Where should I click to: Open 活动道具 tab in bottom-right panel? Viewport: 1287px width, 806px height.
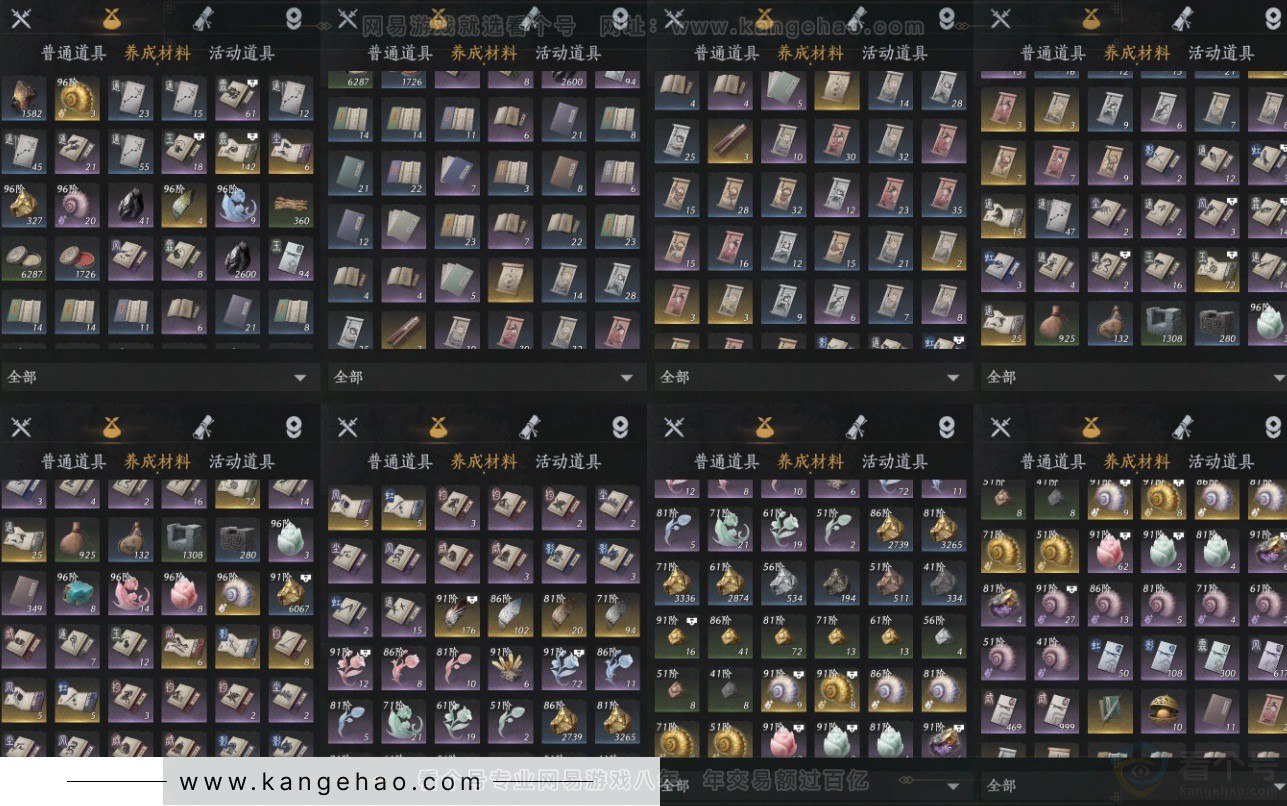pyautogui.click(x=1221, y=462)
